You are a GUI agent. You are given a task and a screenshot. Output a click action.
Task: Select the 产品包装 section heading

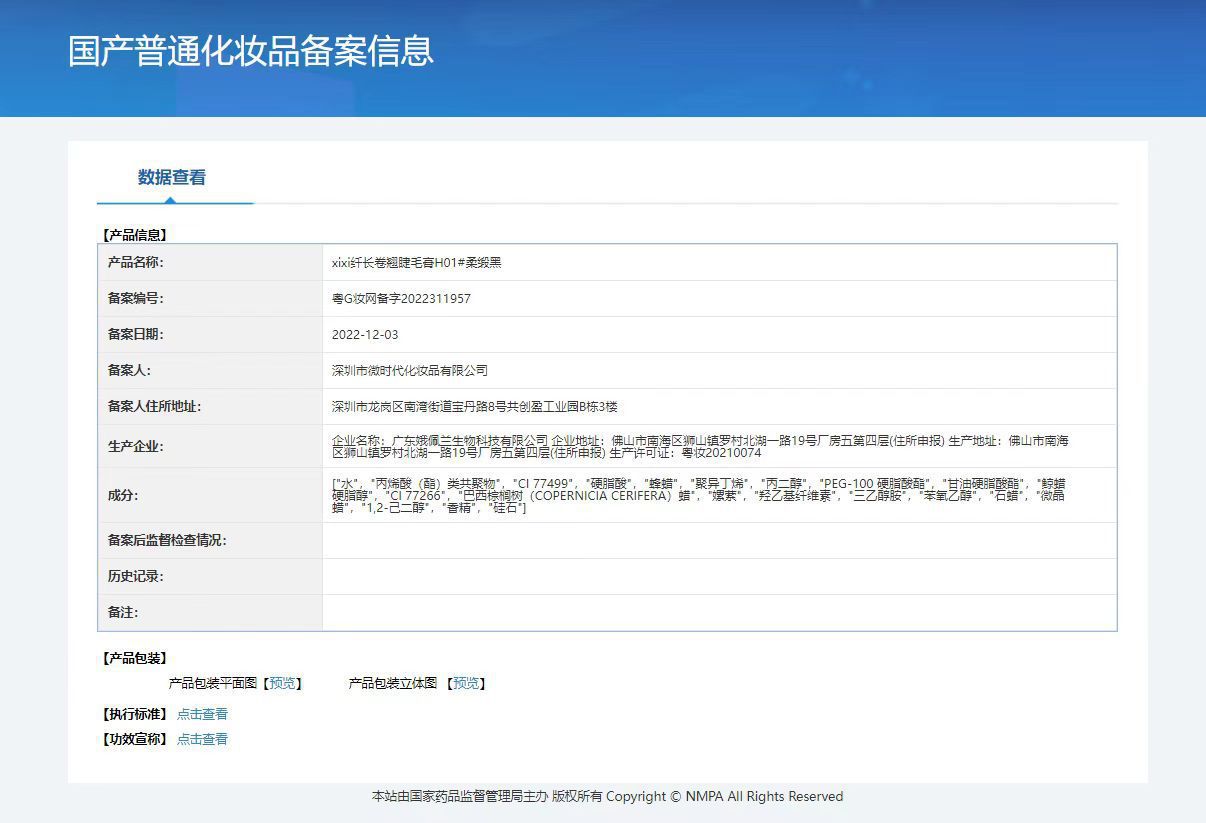[x=134, y=658]
